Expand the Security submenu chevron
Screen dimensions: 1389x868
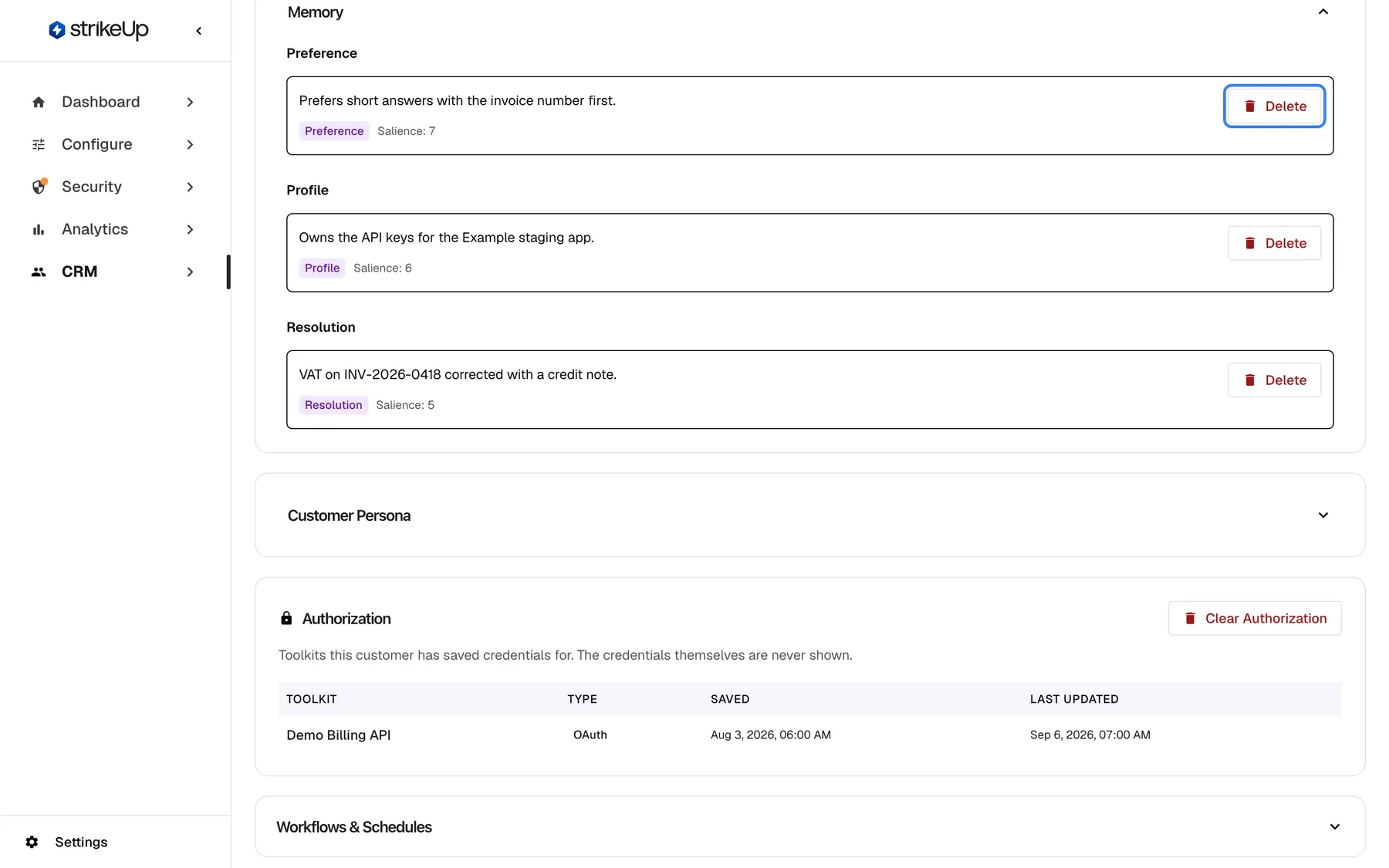point(190,187)
